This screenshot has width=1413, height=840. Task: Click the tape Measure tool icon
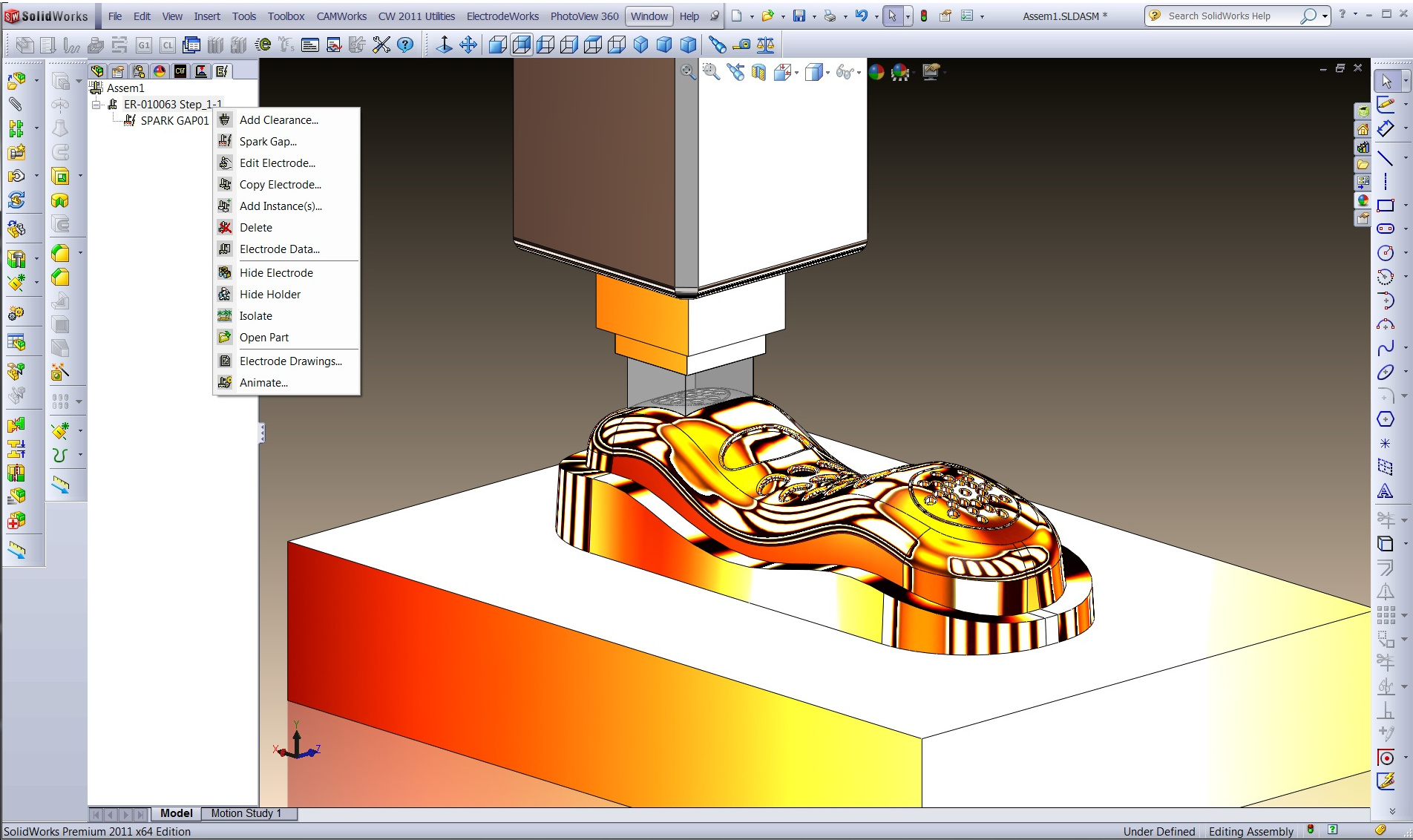pos(741,45)
